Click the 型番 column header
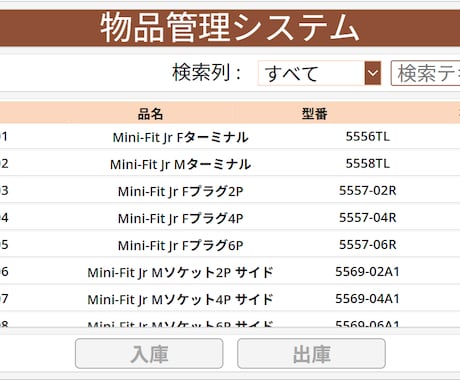This screenshot has height=380, width=460. click(314, 114)
